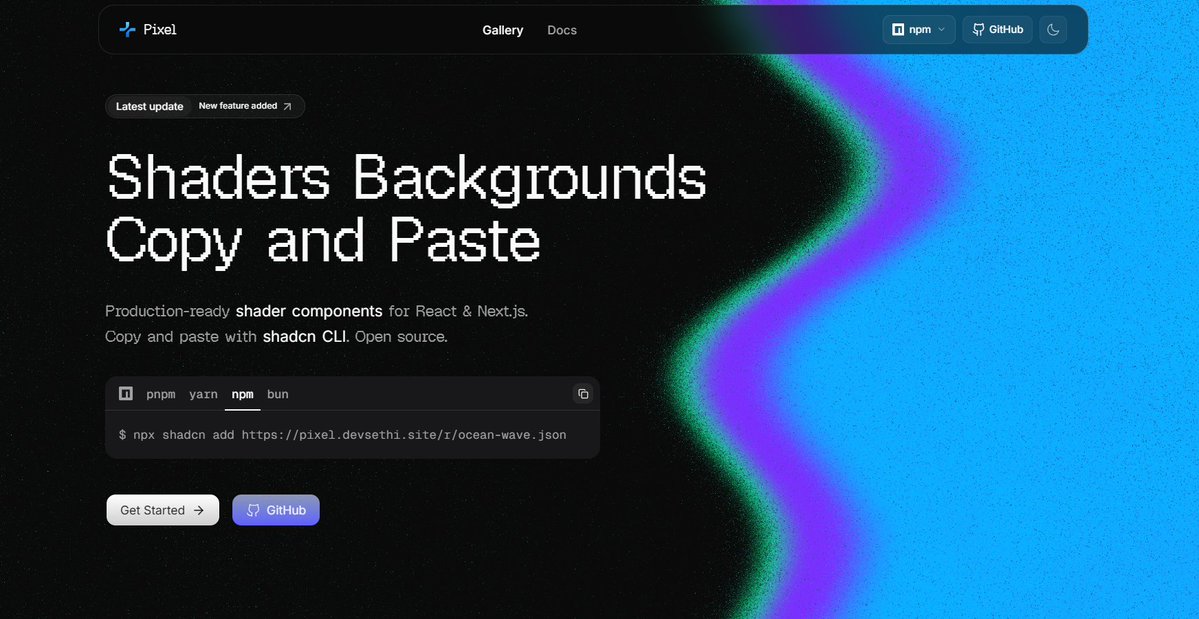This screenshot has height=619, width=1199.
Task: Click the Get Started button
Action: click(x=162, y=510)
